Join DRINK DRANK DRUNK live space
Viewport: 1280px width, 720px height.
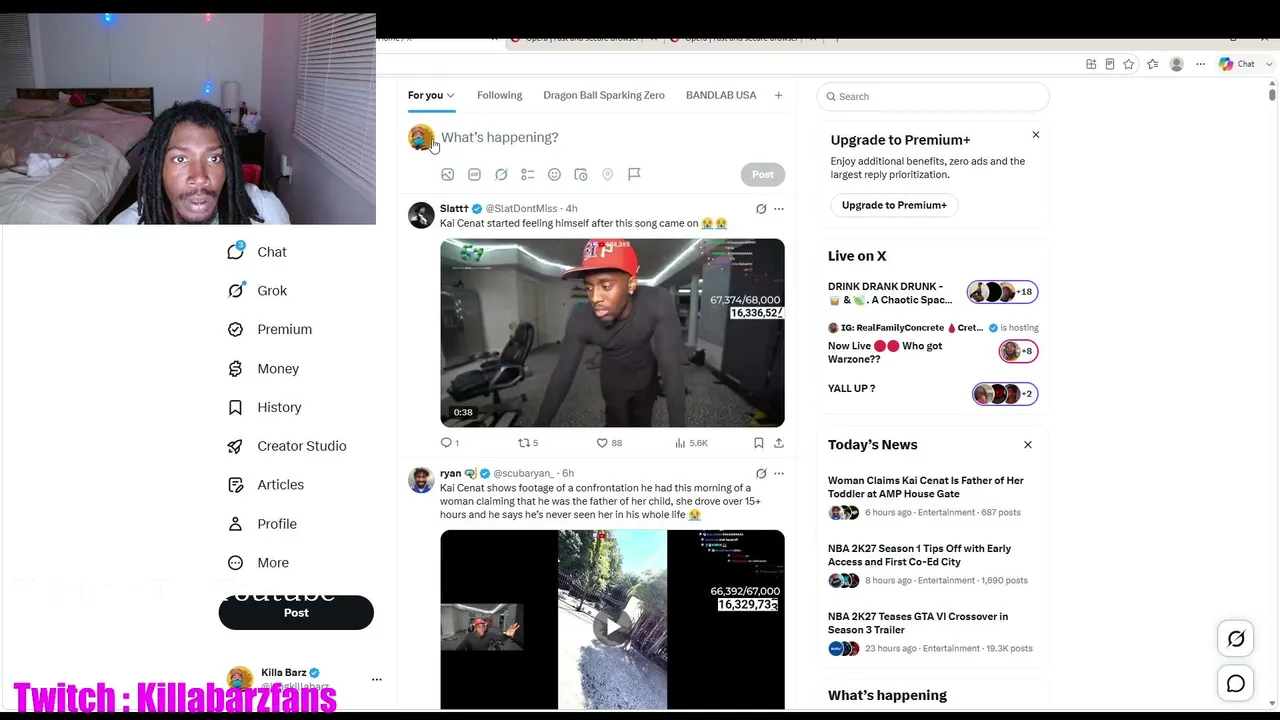click(x=933, y=293)
